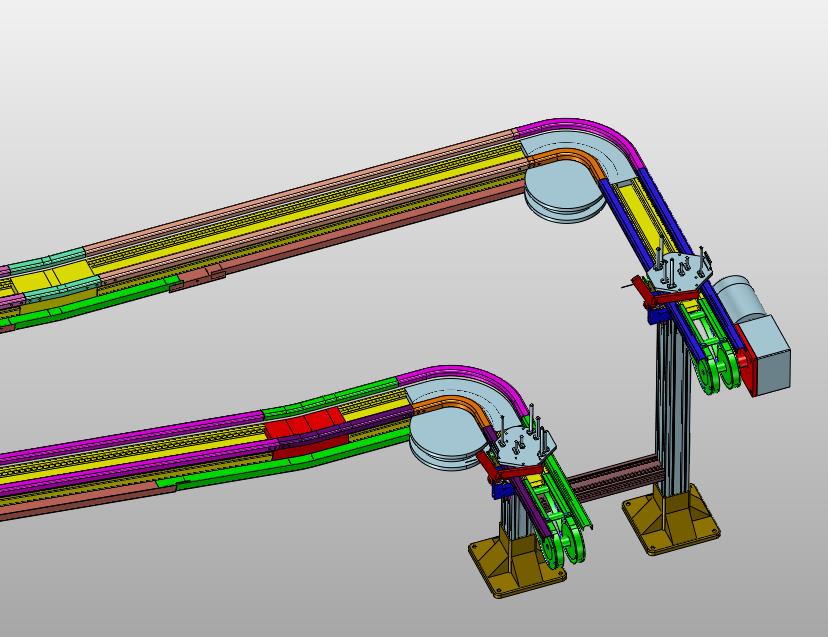The width and height of the screenshot is (828, 637).
Task: Select the gray cylindrical motor body
Action: pos(739,298)
